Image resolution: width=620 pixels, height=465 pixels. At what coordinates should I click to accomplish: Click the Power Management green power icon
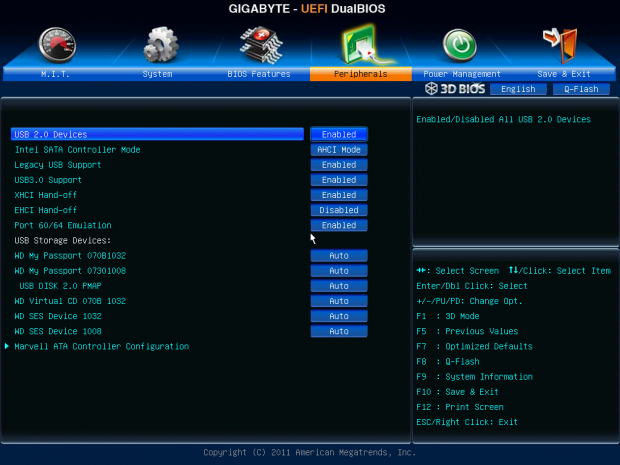tap(459, 45)
